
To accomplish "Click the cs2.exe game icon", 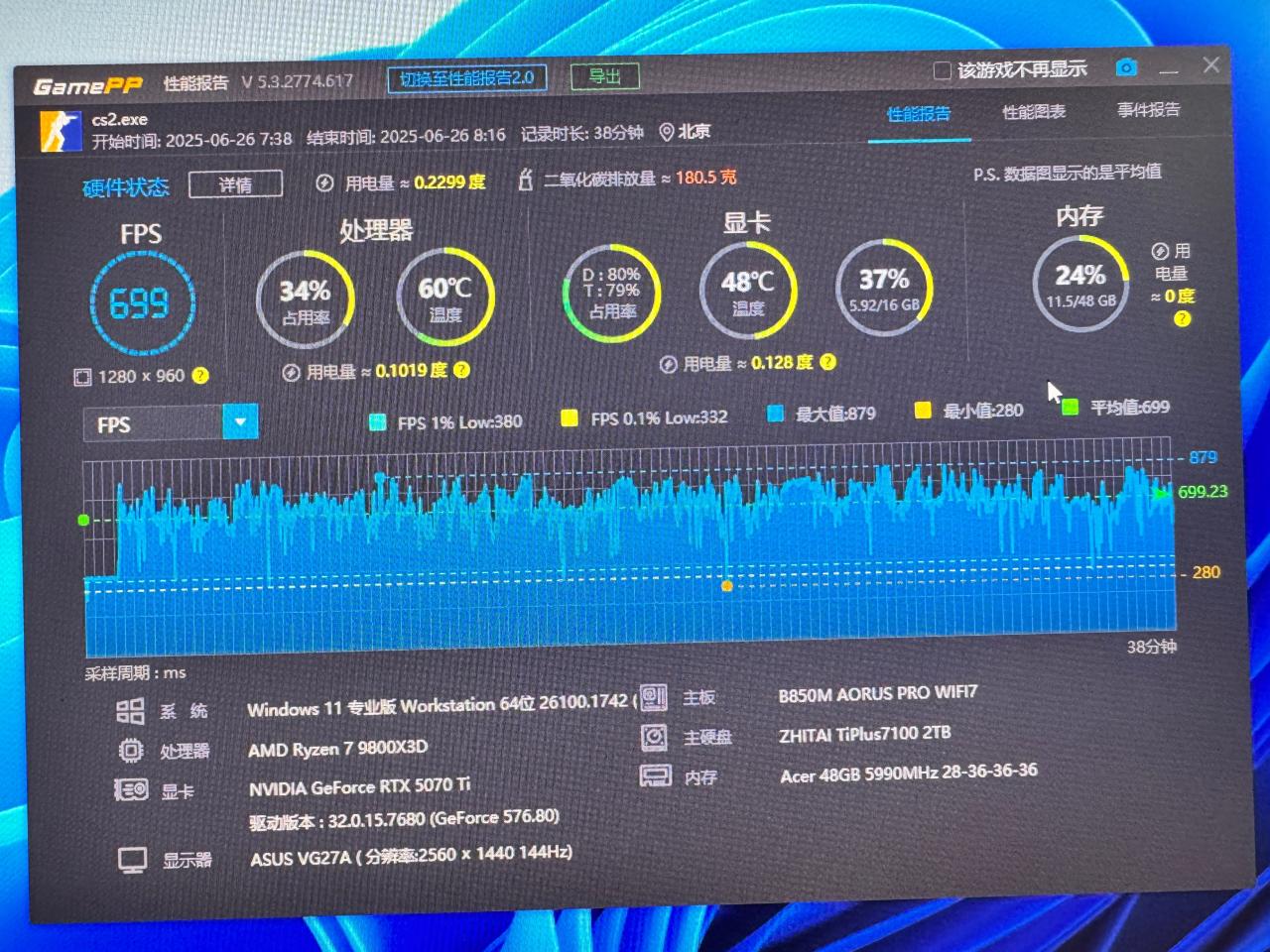I will pyautogui.click(x=60, y=131).
